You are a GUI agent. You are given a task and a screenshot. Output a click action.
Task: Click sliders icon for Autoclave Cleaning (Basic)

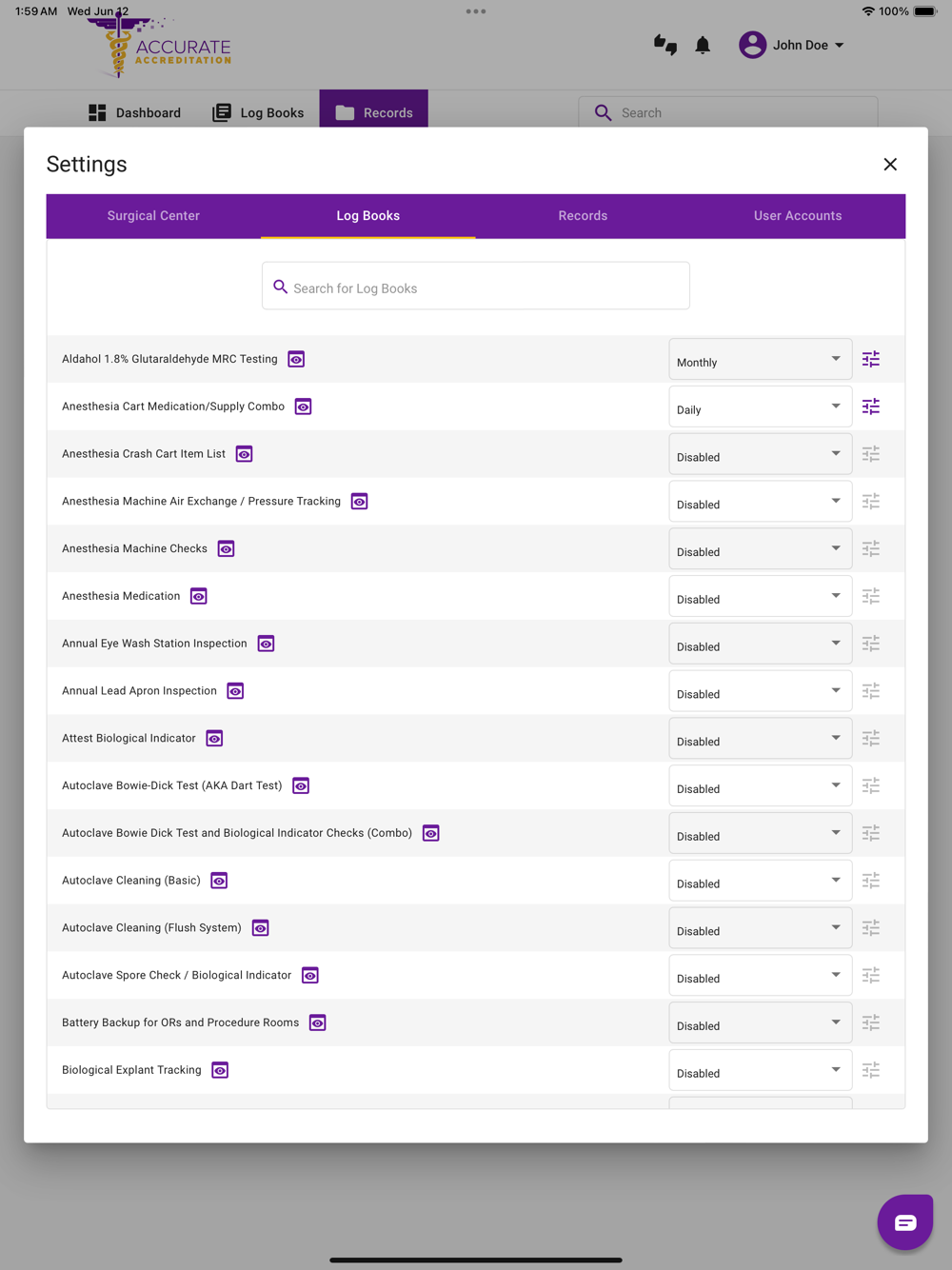tap(871, 881)
